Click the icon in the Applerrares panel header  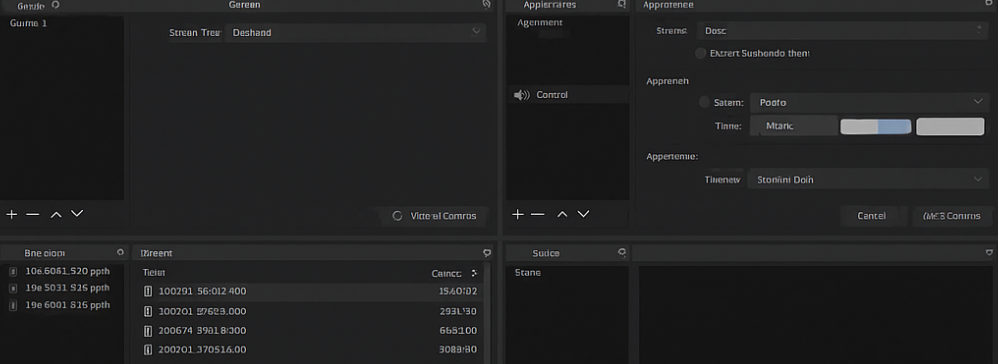tap(622, 4)
